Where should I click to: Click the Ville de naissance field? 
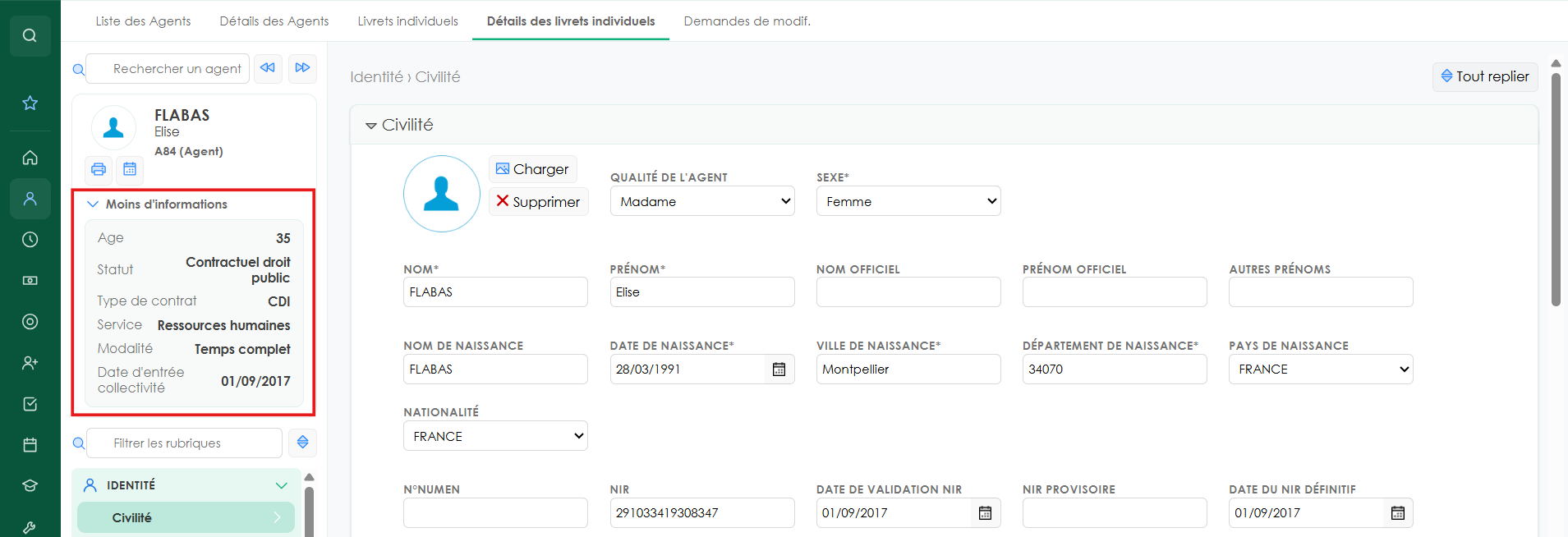908,369
